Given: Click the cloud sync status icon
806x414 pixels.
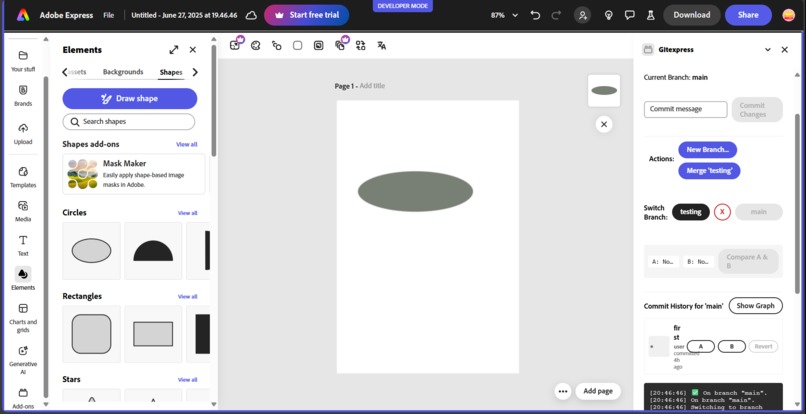Looking at the screenshot, I should (x=251, y=15).
